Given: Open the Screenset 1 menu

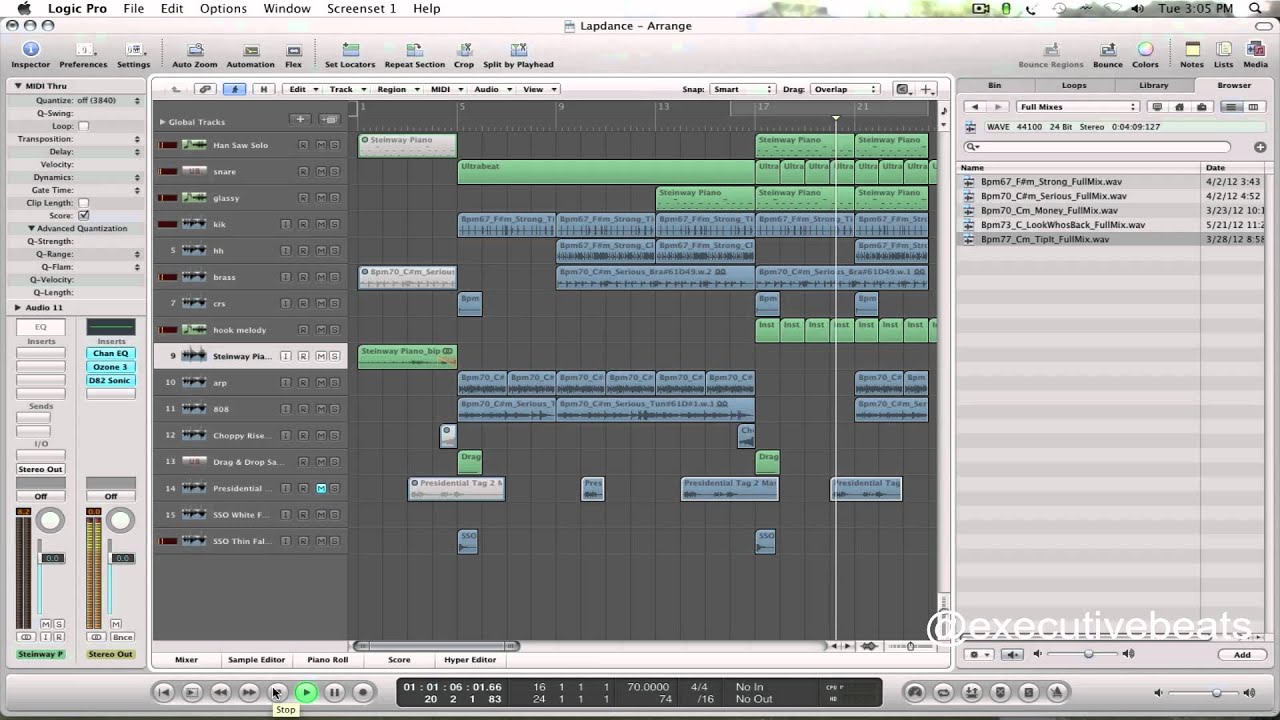Looking at the screenshot, I should 361,9.
